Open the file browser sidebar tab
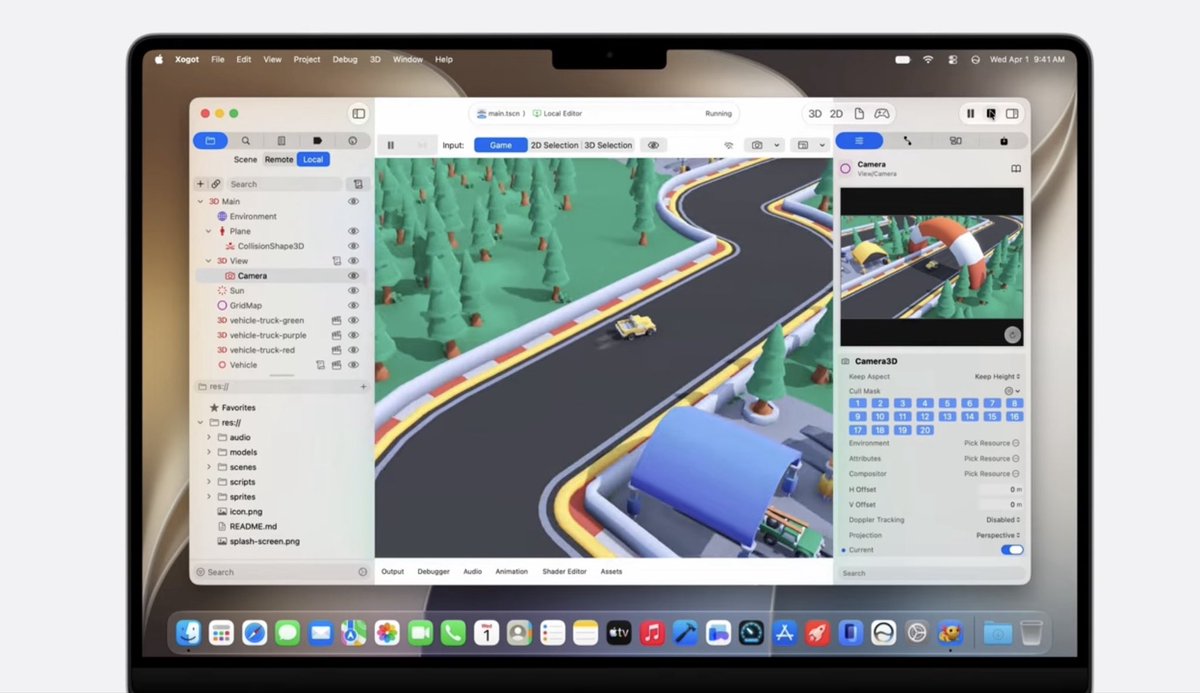 tap(210, 141)
